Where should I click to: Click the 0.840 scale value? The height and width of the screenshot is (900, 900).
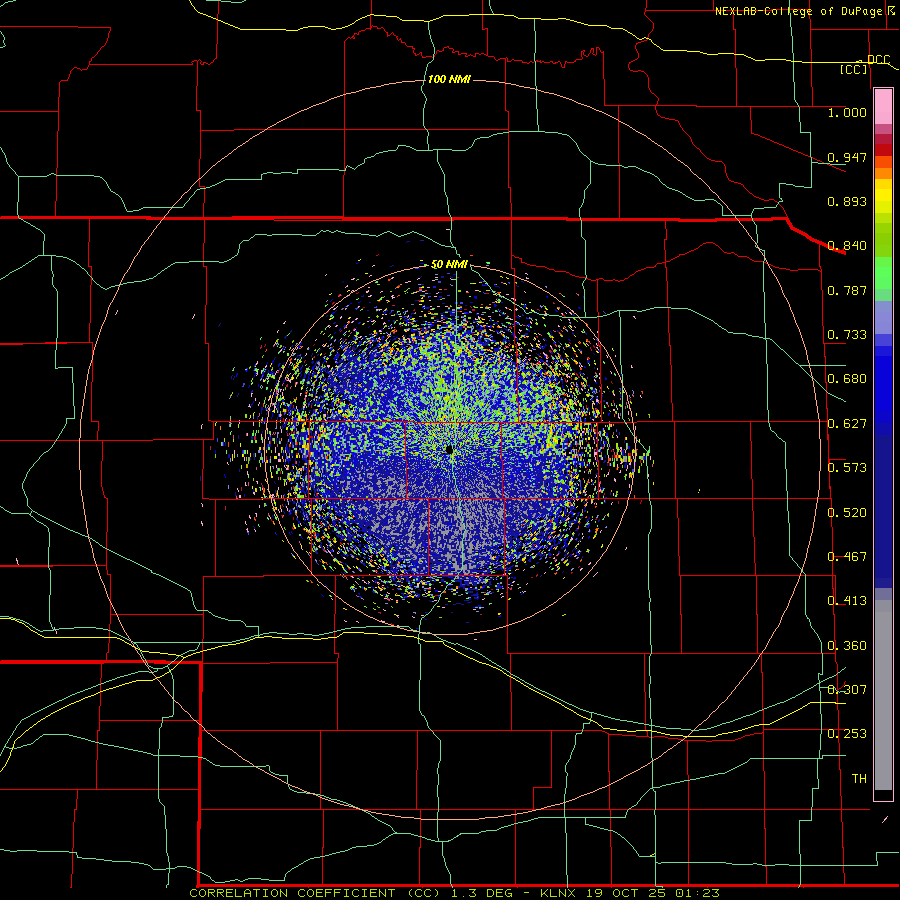847,246
